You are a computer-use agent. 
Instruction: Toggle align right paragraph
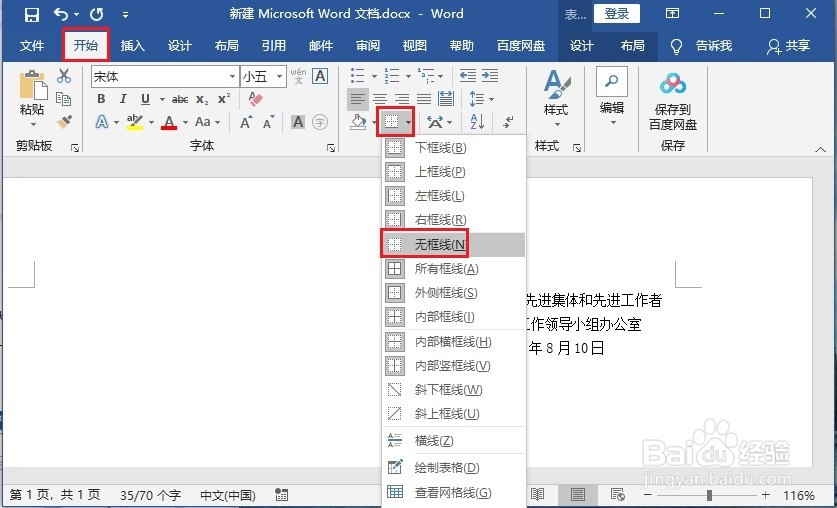point(402,99)
